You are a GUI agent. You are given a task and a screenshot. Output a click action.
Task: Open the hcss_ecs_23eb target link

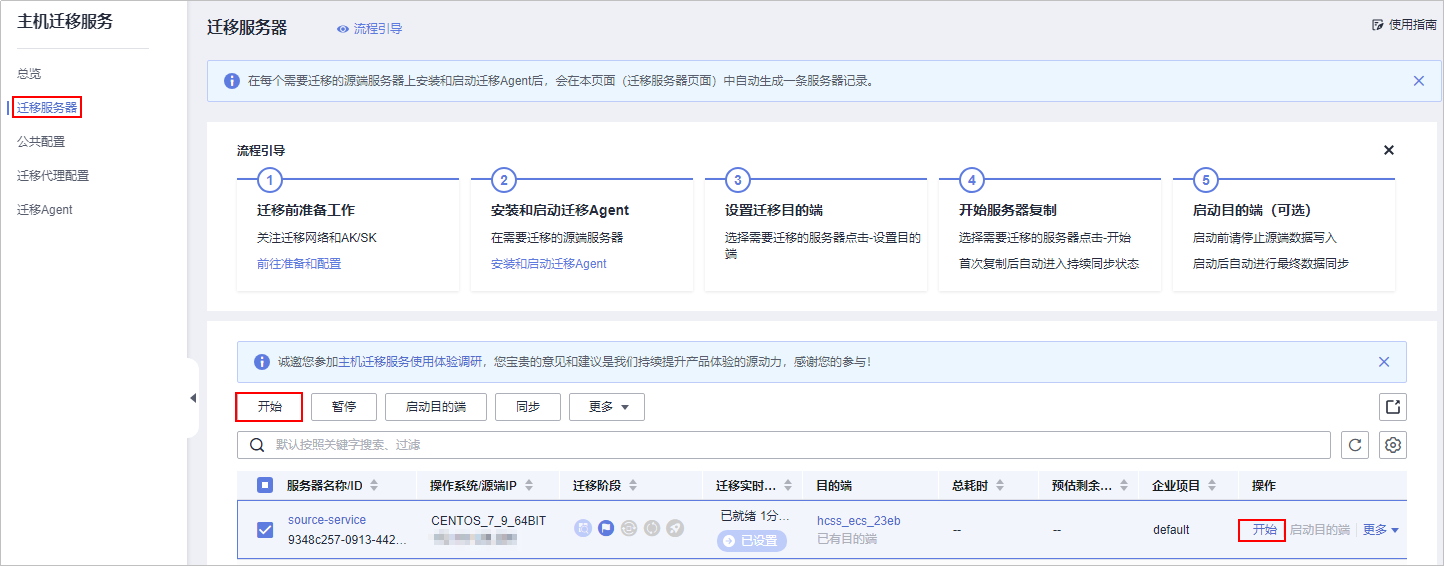coord(859,521)
